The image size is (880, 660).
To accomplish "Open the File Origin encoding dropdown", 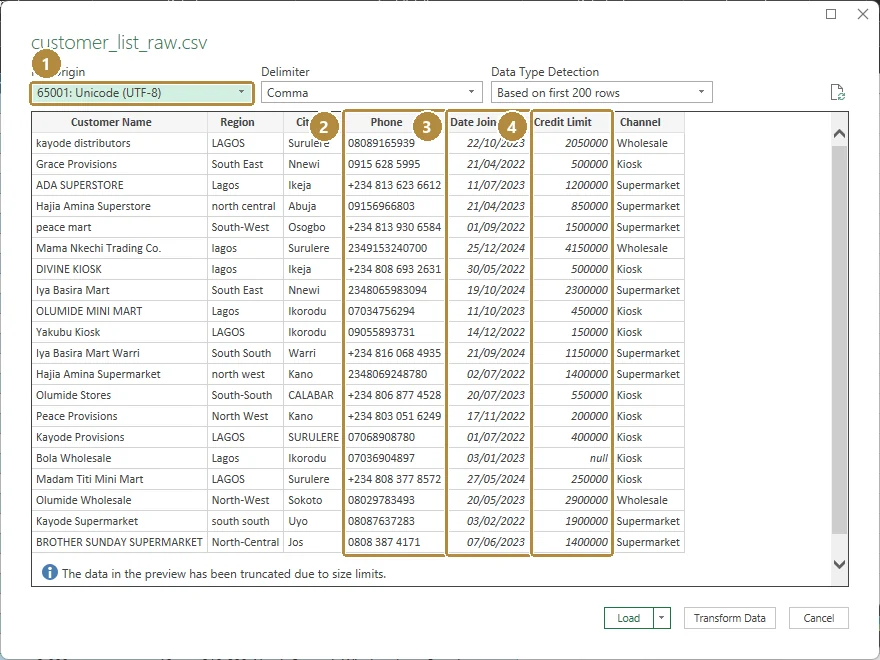I will (x=141, y=93).
